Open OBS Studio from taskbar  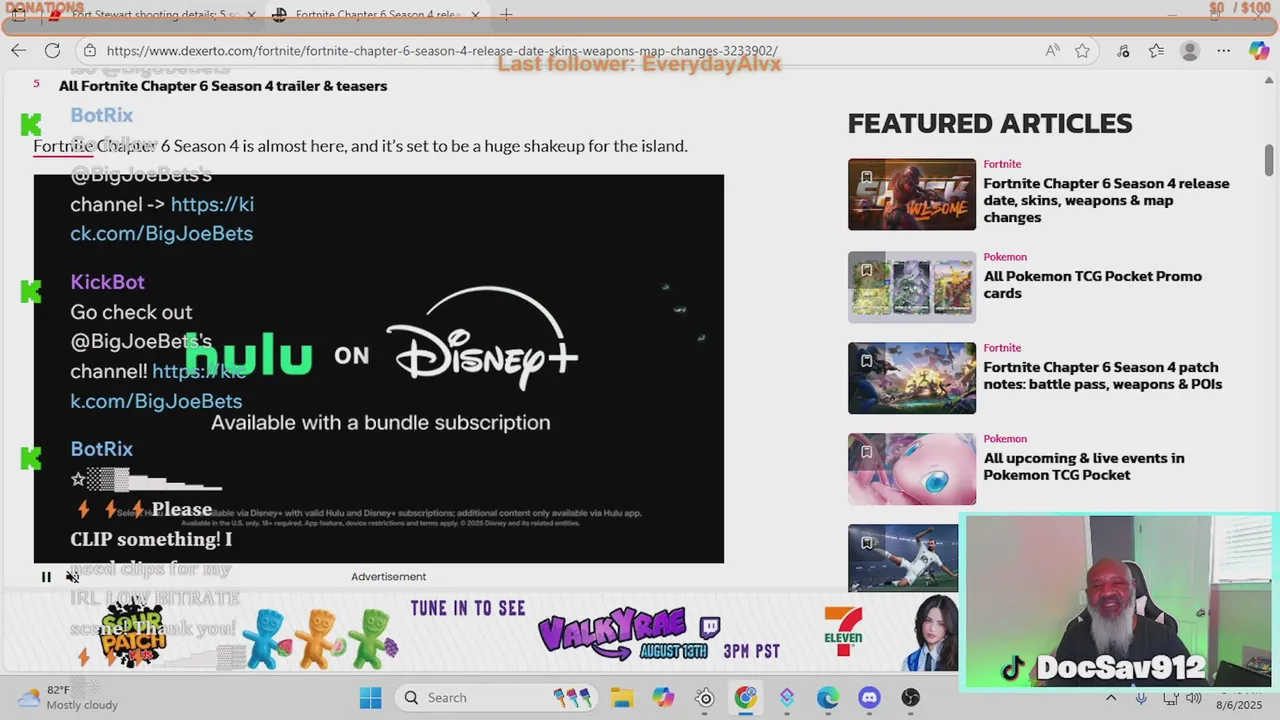click(910, 698)
